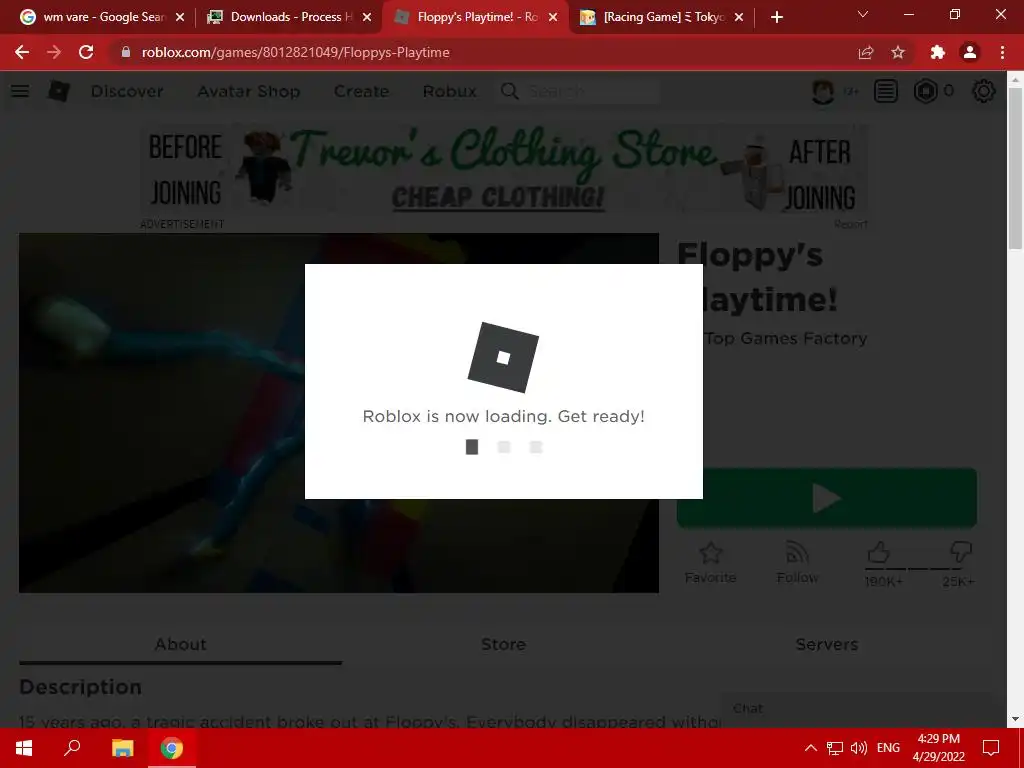This screenshot has width=1024, height=768.
Task: Close the Downloads Process Hacker tab
Action: point(367,17)
